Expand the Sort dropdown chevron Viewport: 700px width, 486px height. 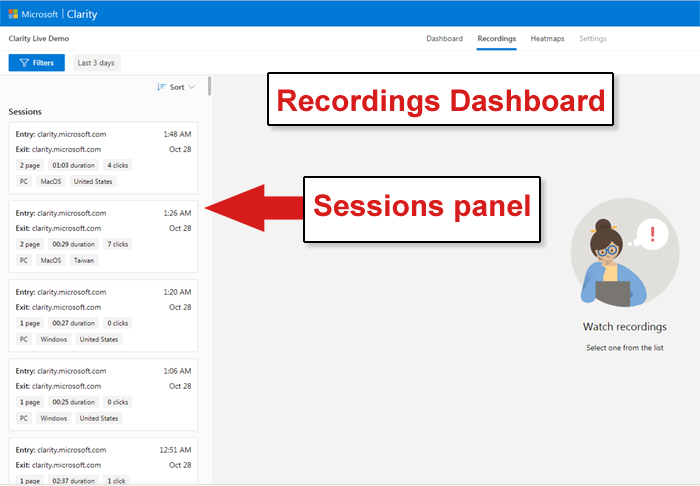[192, 87]
